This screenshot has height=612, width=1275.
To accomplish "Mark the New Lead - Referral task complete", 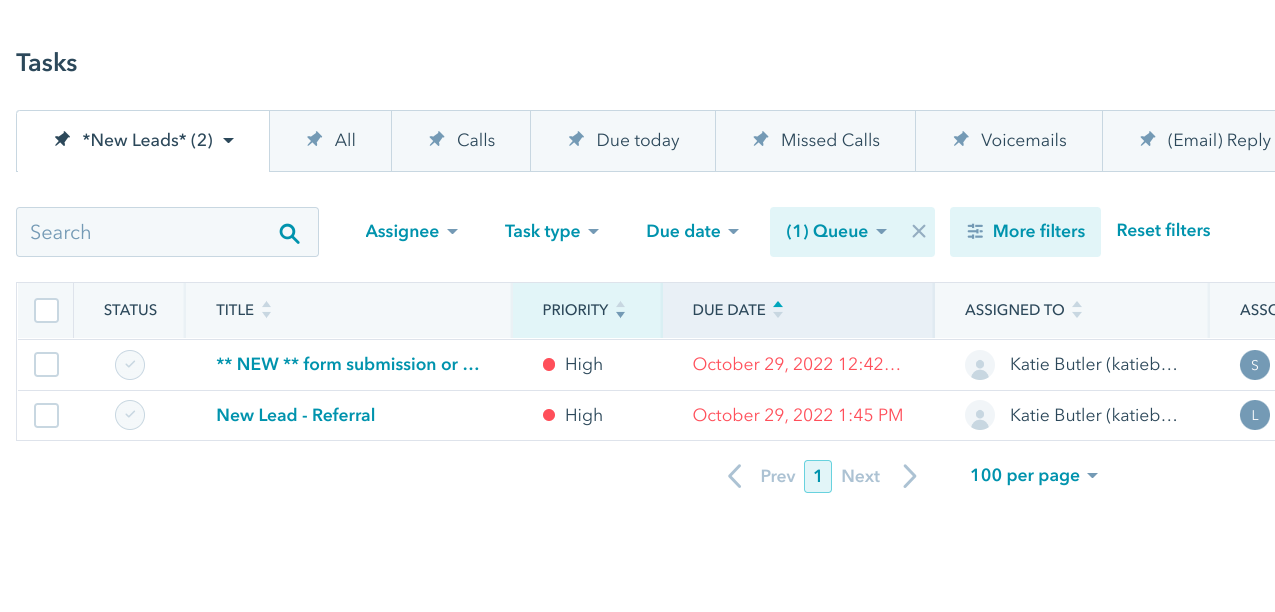I will (130, 415).
